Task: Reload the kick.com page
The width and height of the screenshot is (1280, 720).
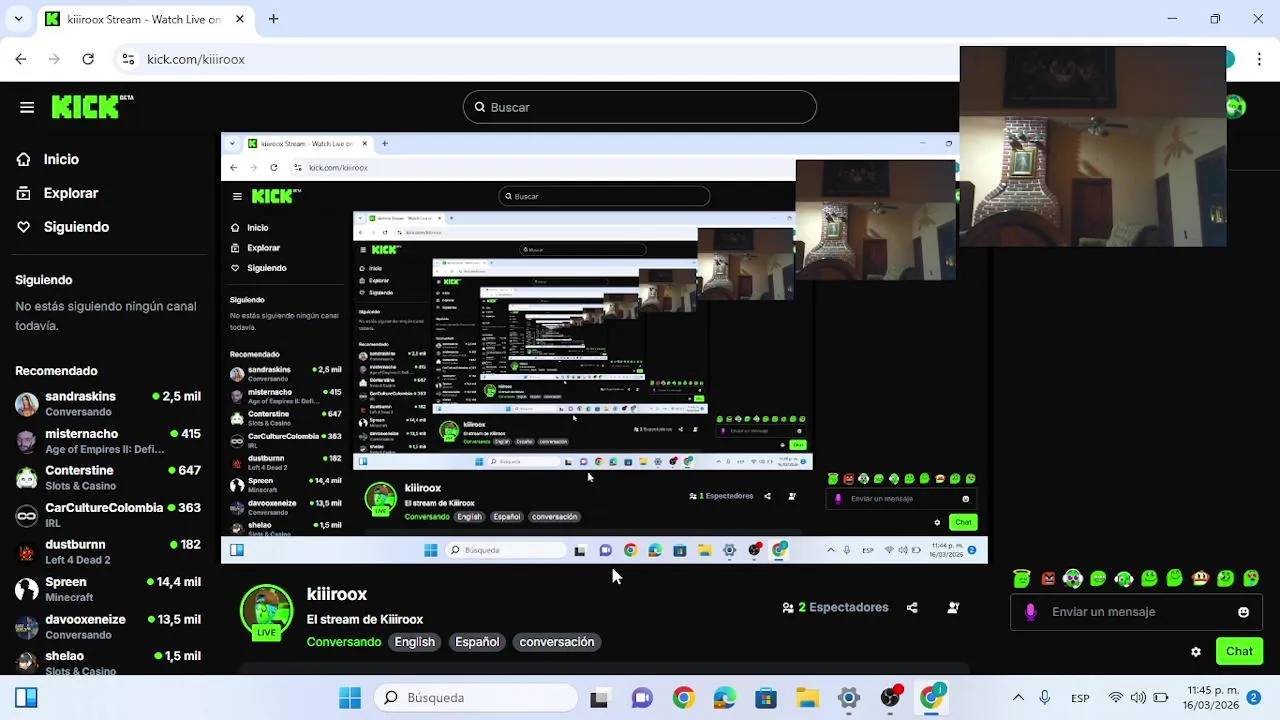Action: point(88,59)
